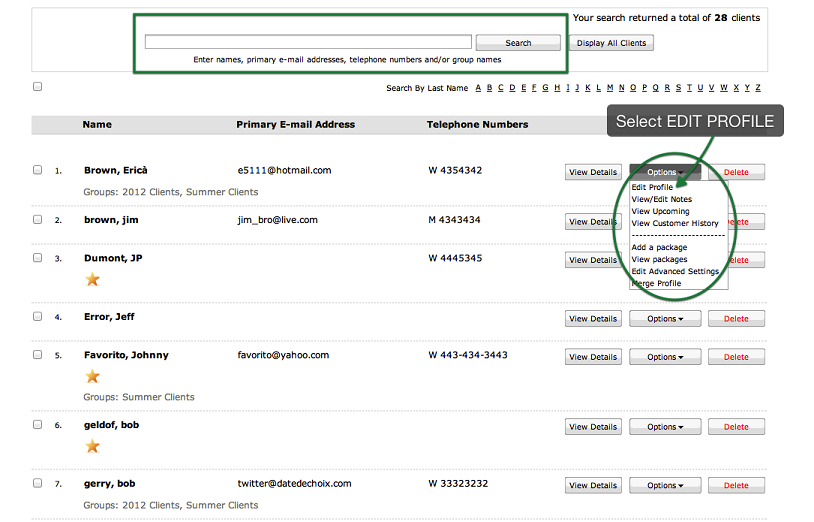The height and width of the screenshot is (522, 814).
Task: Open the Options dropdown for Error, Jeff
Action: point(664,319)
